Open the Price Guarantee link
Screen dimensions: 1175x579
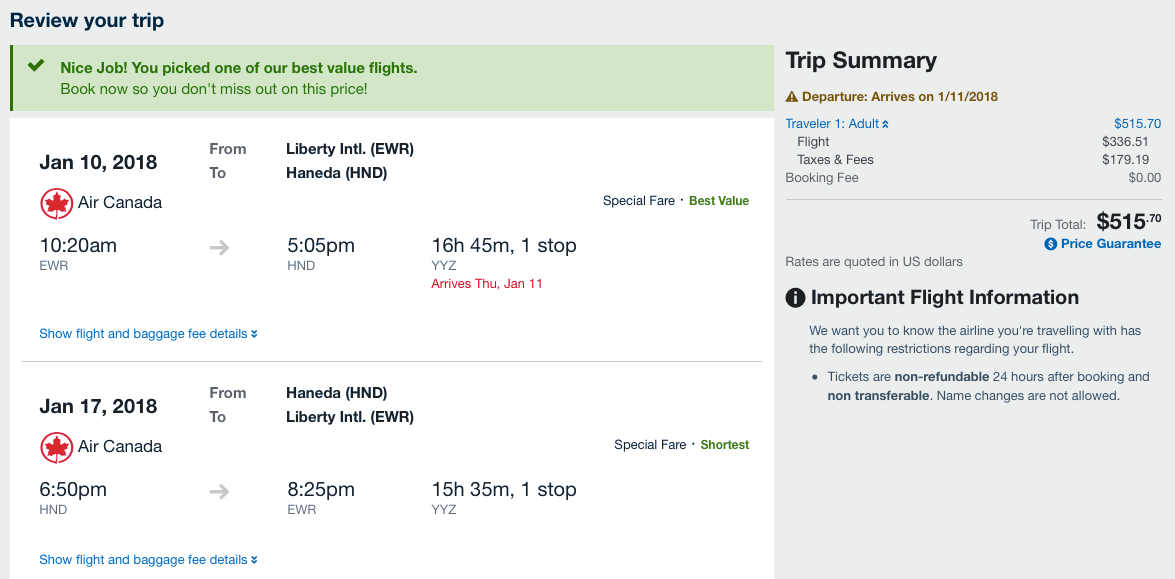point(1111,244)
